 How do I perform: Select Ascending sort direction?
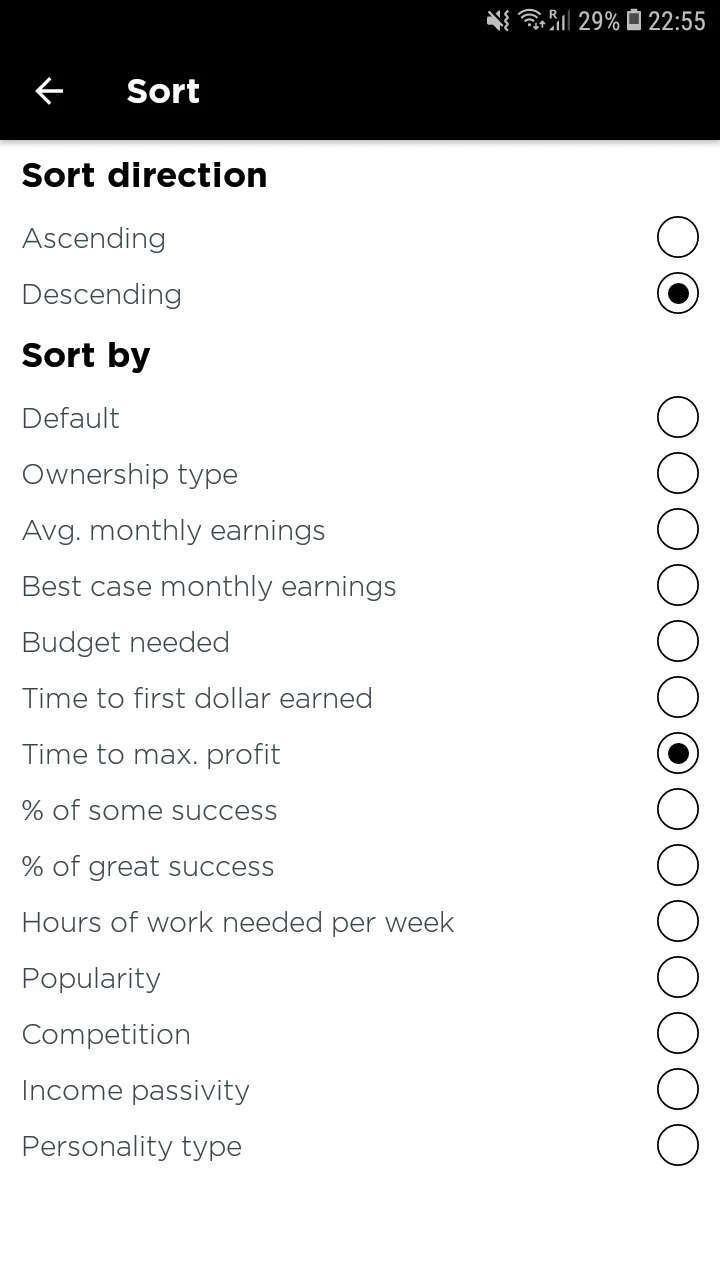677,237
